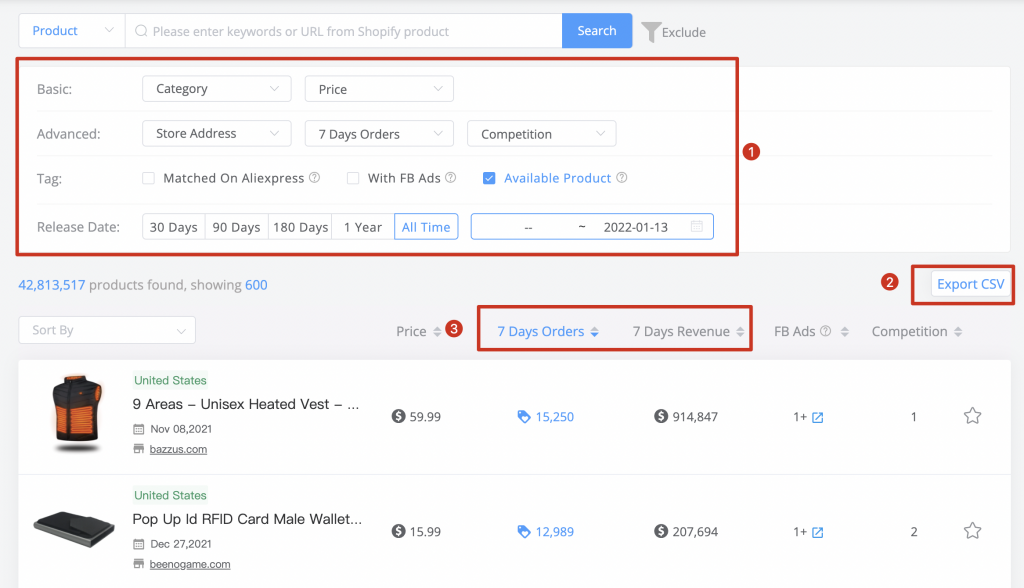The image size is (1024, 588).
Task: Open FB Ads link for RFID Wallet
Action: coord(818,532)
